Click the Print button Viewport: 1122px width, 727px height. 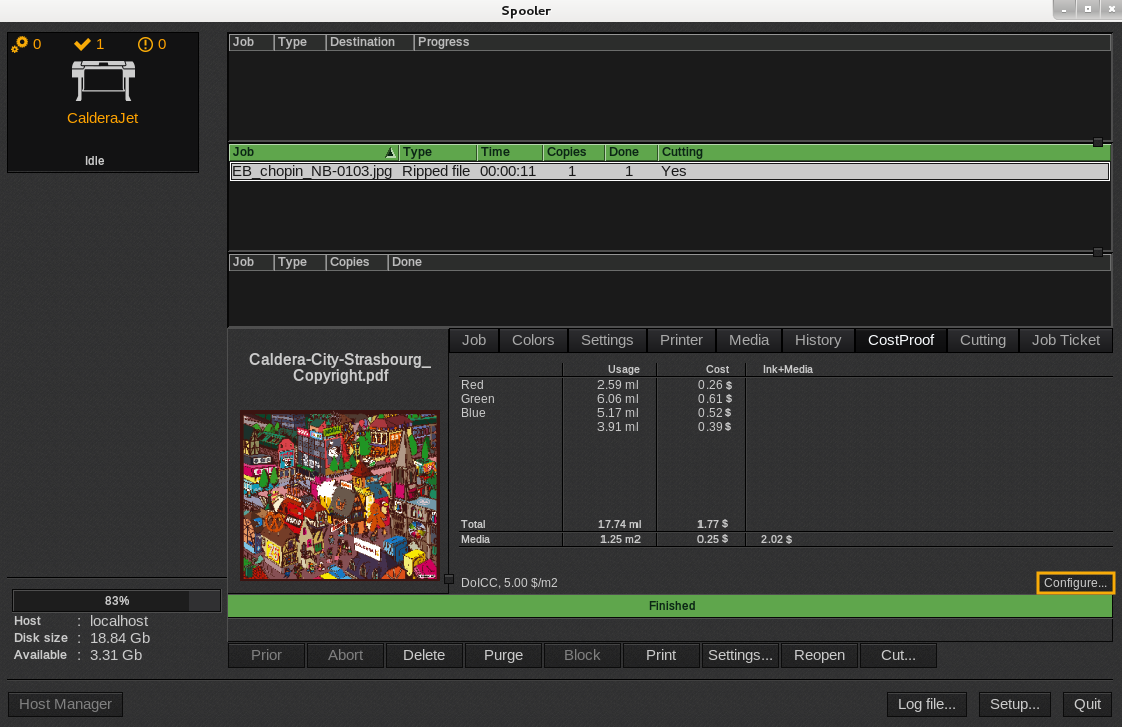pos(660,655)
